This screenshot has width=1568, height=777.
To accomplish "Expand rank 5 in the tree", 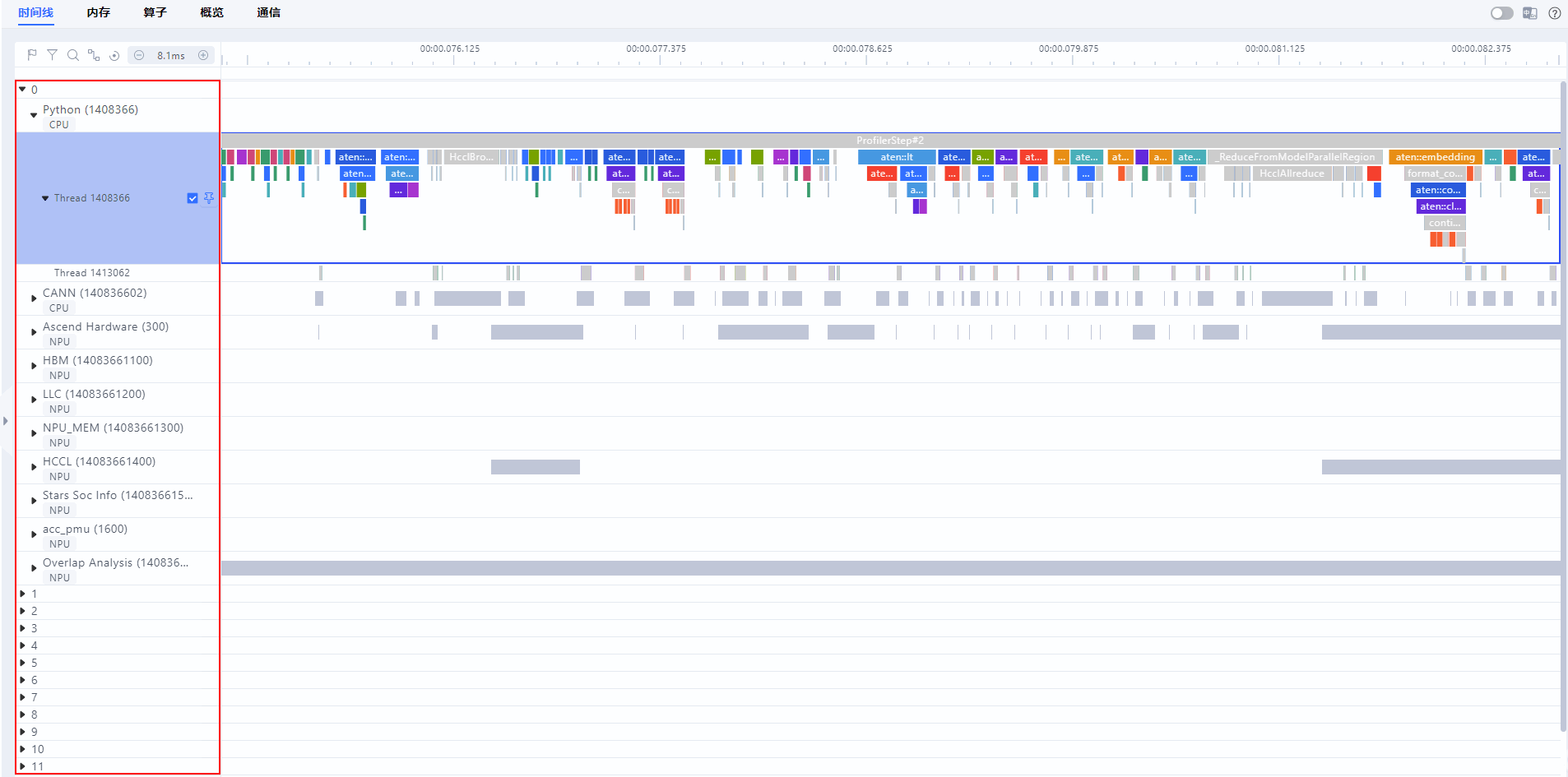I will (22, 663).
